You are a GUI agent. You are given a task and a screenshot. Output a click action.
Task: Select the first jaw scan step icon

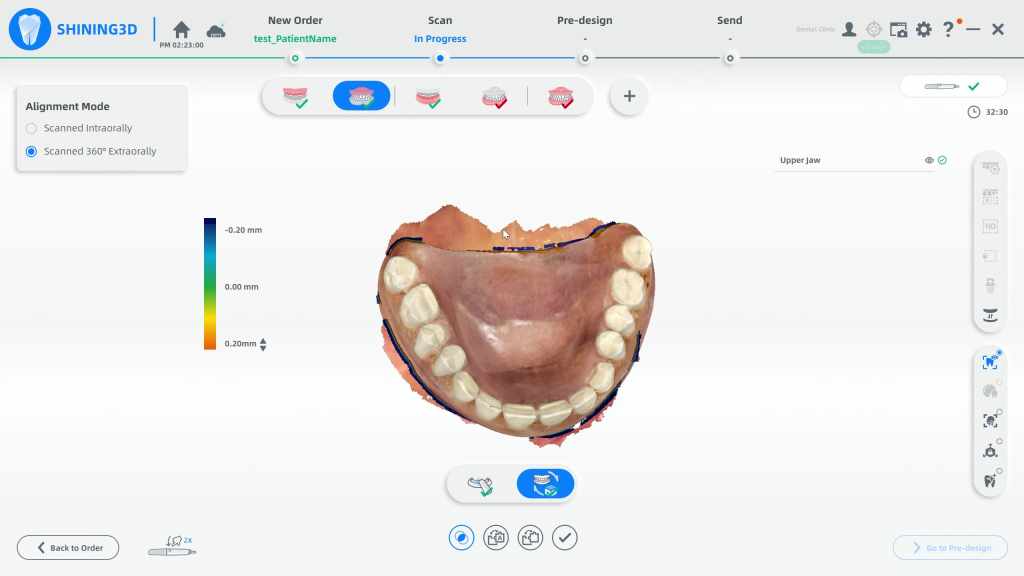pos(296,97)
